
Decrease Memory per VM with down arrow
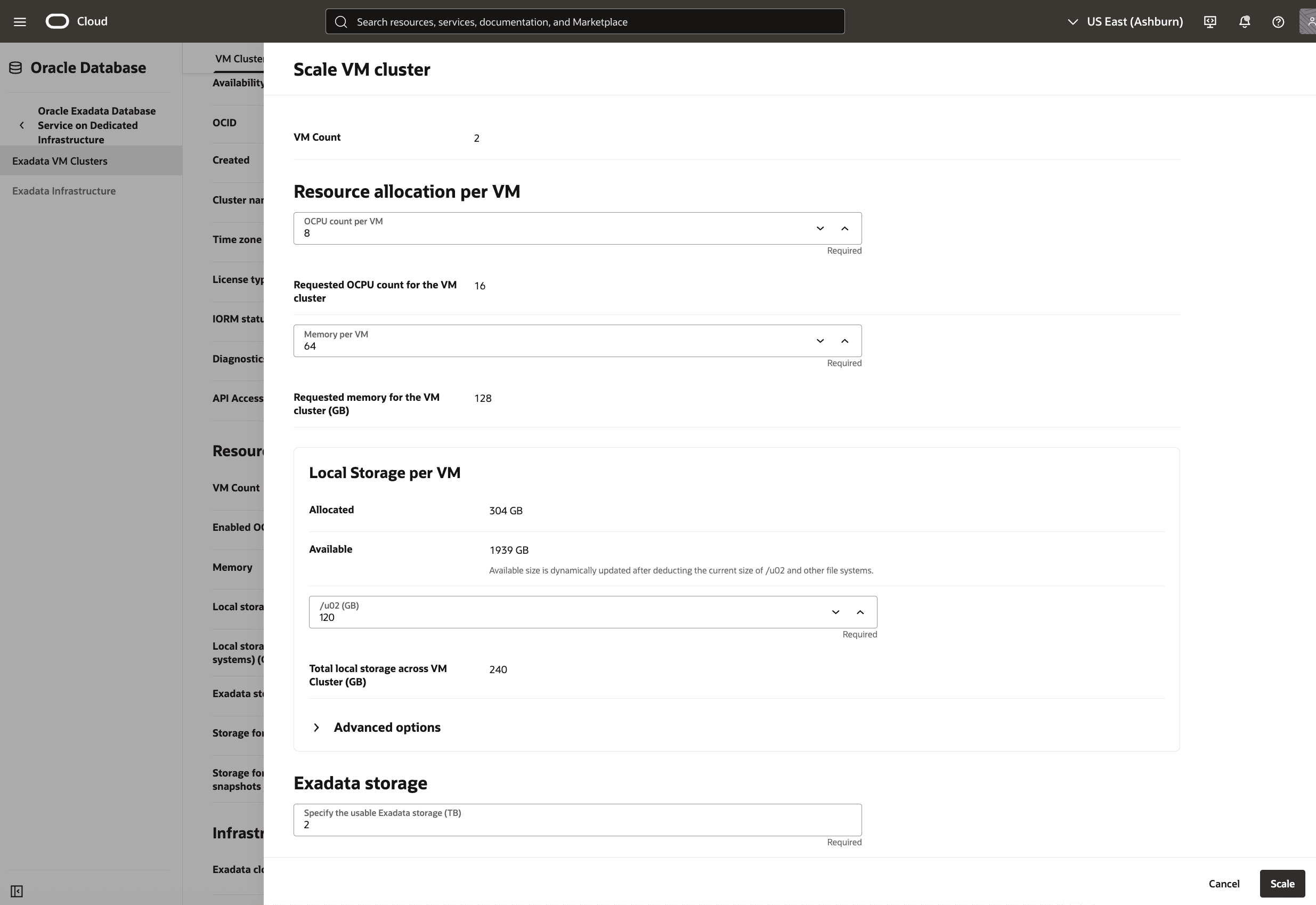pyautogui.click(x=819, y=341)
